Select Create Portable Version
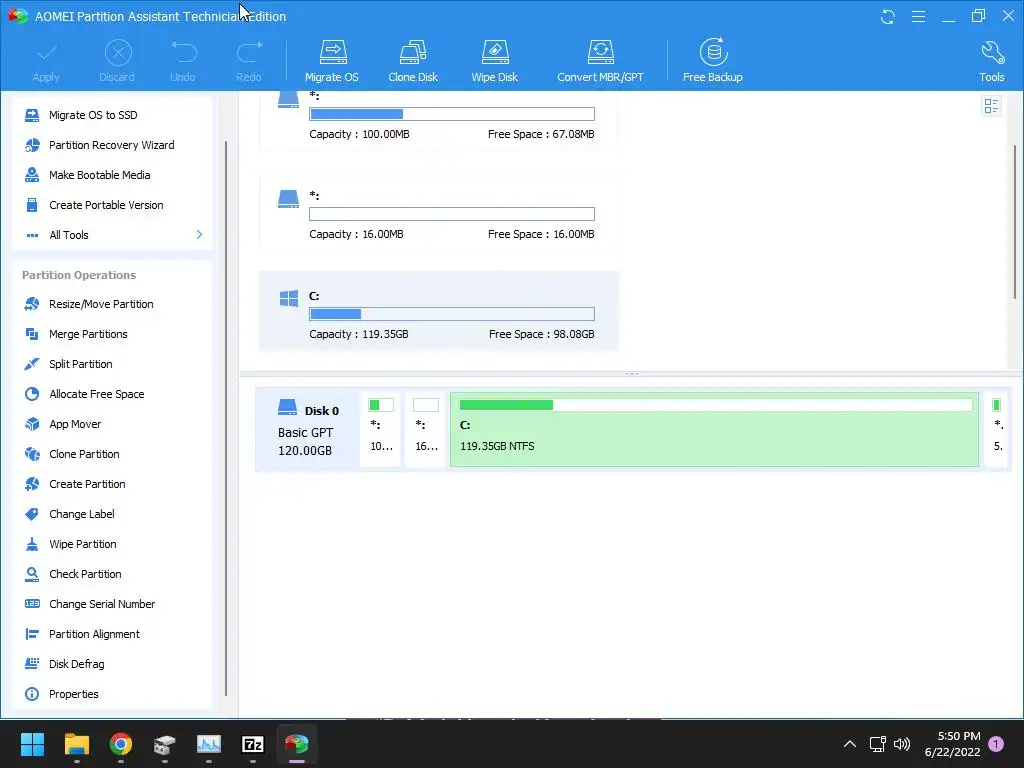This screenshot has width=1024, height=768. (x=108, y=205)
